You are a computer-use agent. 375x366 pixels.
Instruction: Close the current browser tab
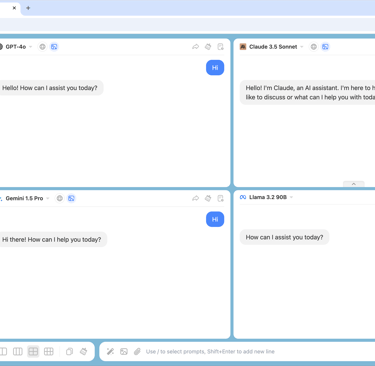coord(14,8)
